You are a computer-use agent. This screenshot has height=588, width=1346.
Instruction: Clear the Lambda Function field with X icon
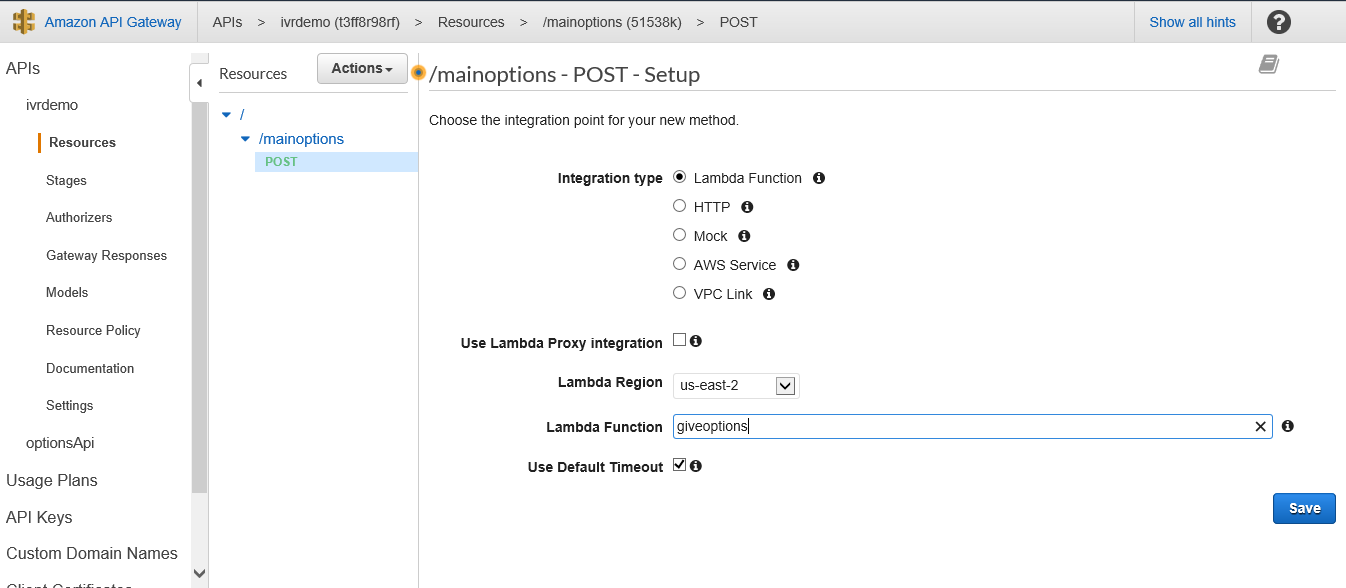[x=1260, y=427]
